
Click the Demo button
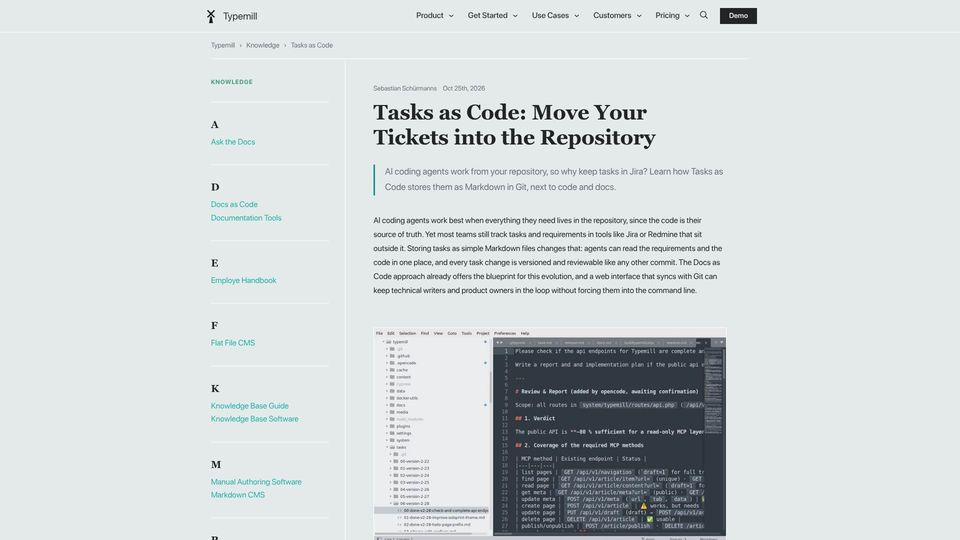coord(738,16)
